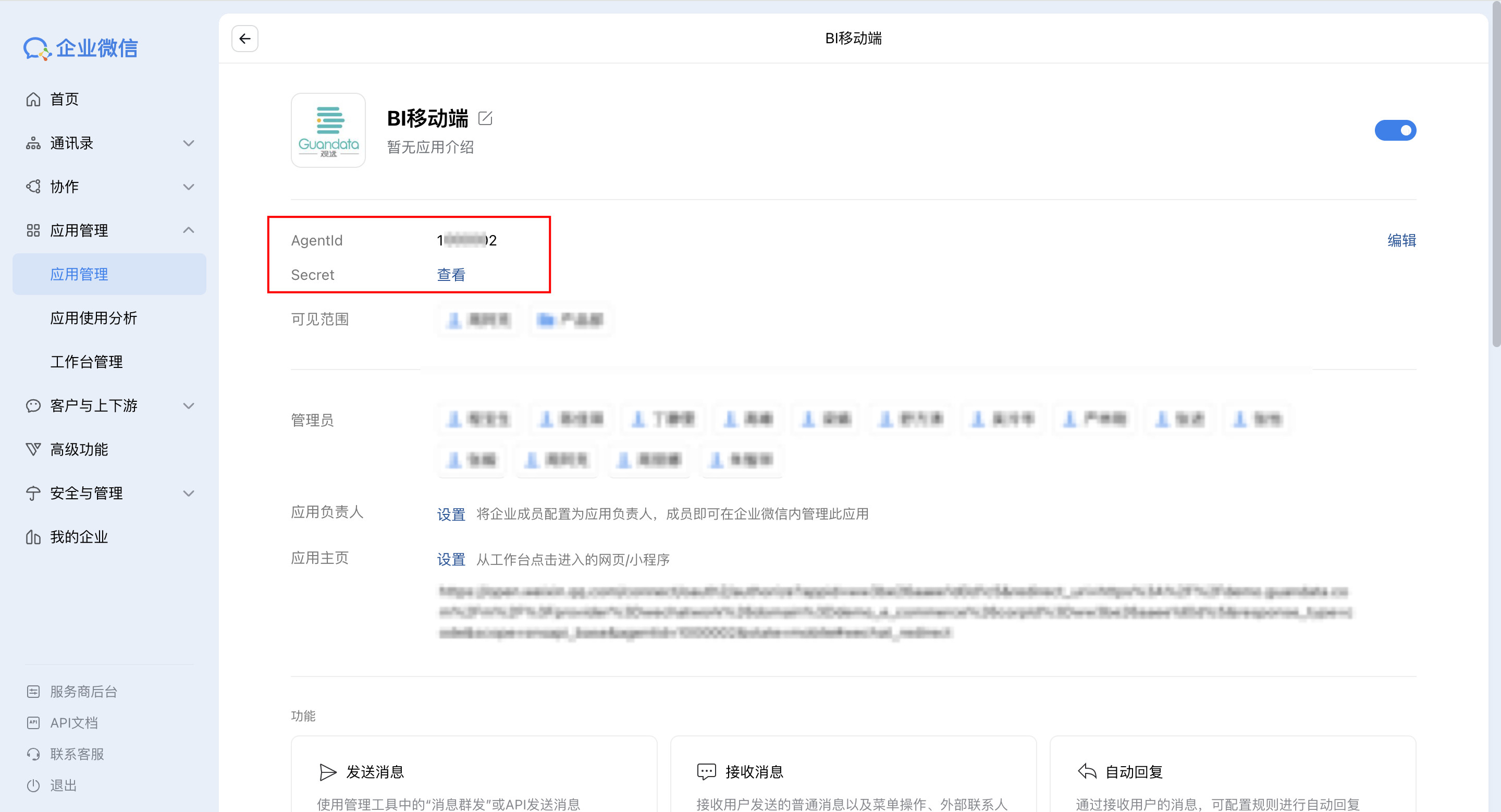Click the 发送消息 paper plane icon

[327, 772]
